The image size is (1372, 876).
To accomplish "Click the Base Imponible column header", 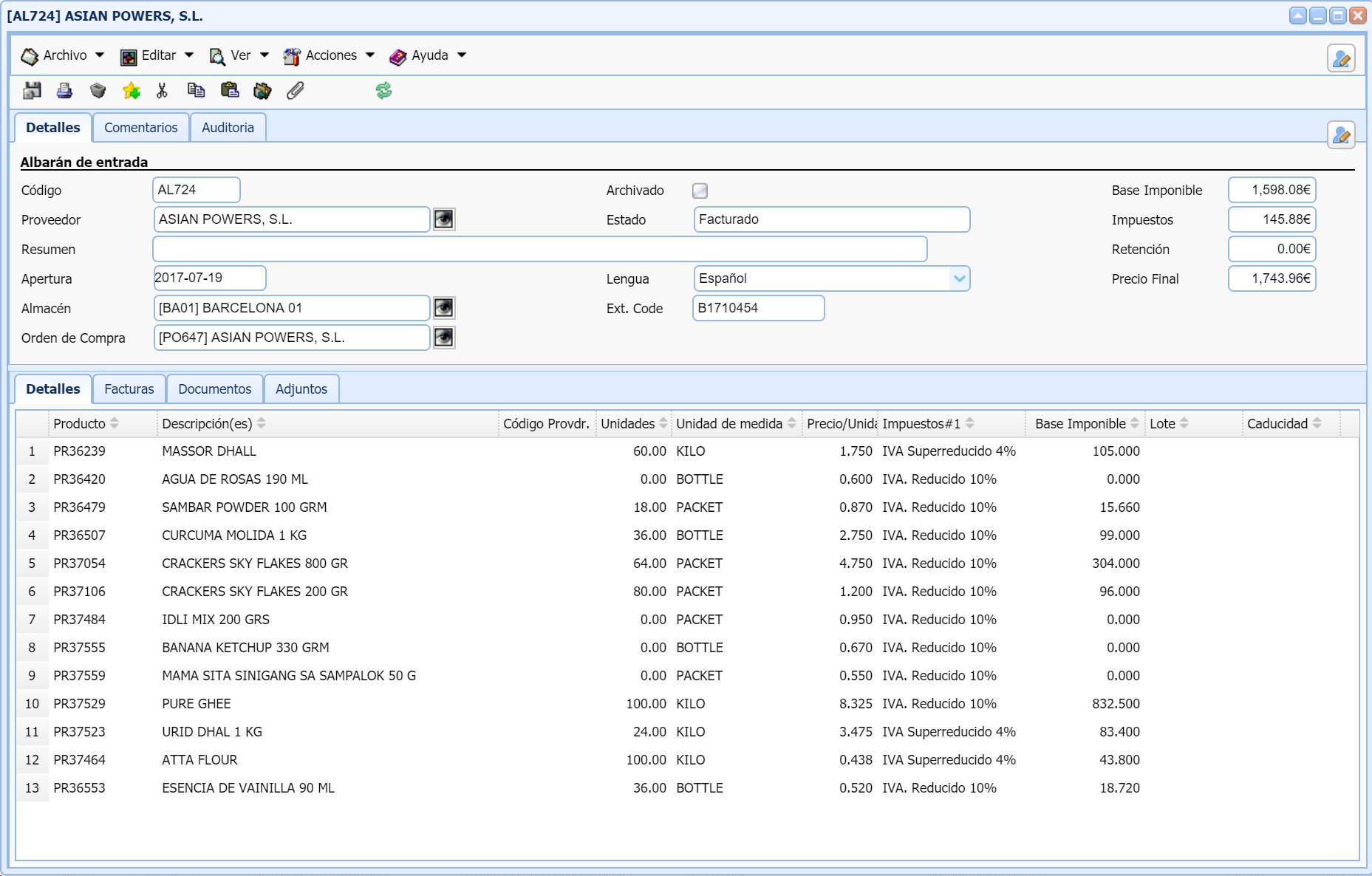I will 1086,423.
